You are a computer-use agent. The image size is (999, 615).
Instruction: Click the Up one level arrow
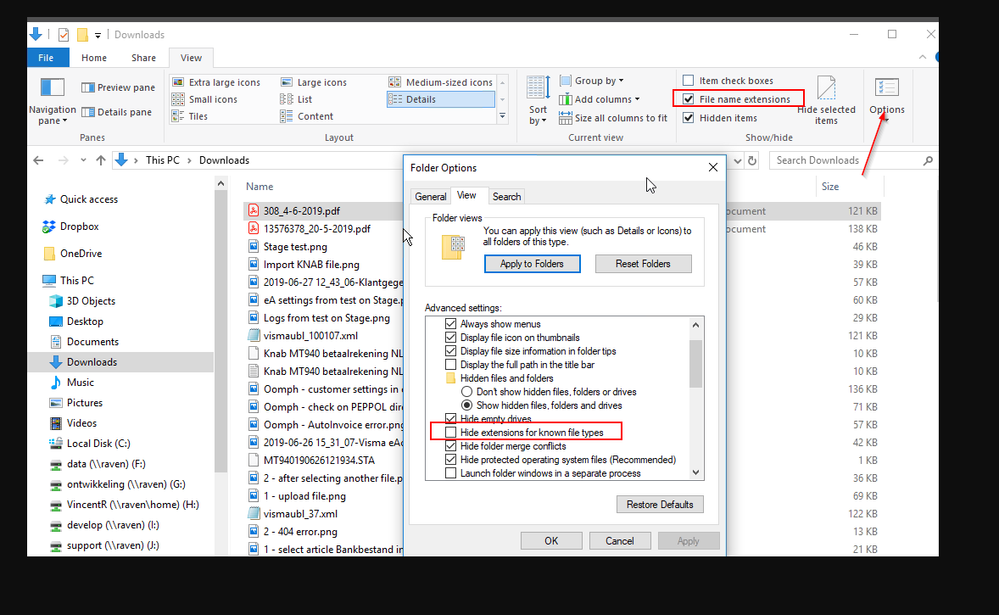[x=101, y=161]
